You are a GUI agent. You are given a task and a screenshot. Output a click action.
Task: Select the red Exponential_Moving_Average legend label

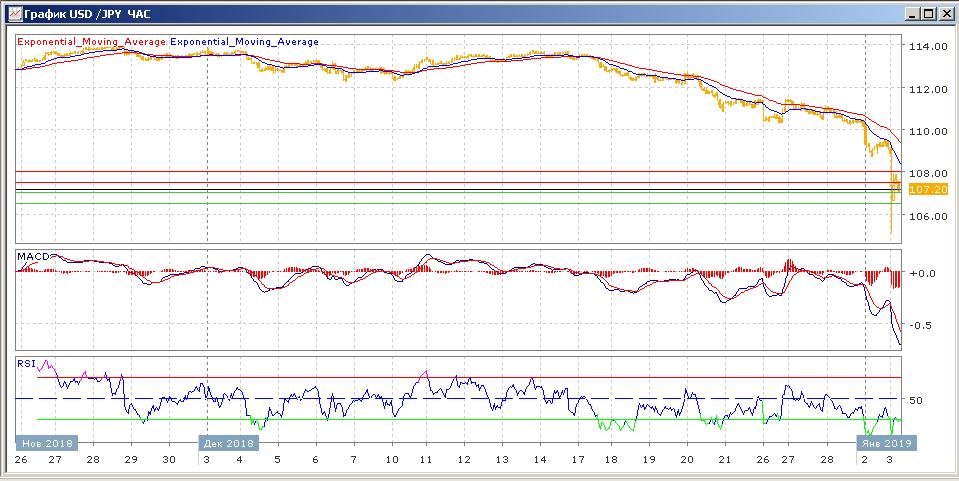(x=91, y=42)
